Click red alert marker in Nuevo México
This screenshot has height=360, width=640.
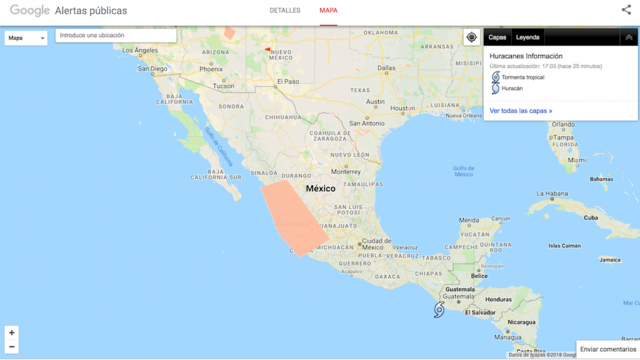pyautogui.click(x=267, y=49)
